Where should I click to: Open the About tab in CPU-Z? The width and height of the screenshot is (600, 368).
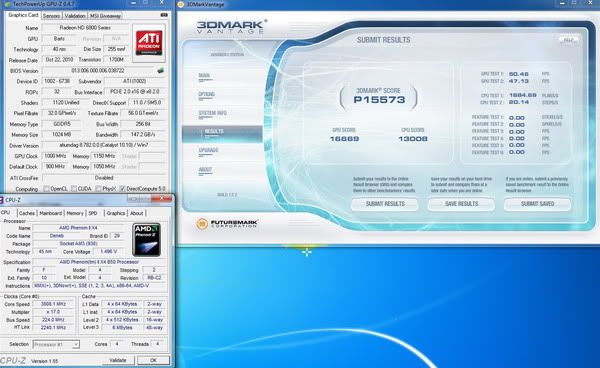click(137, 213)
